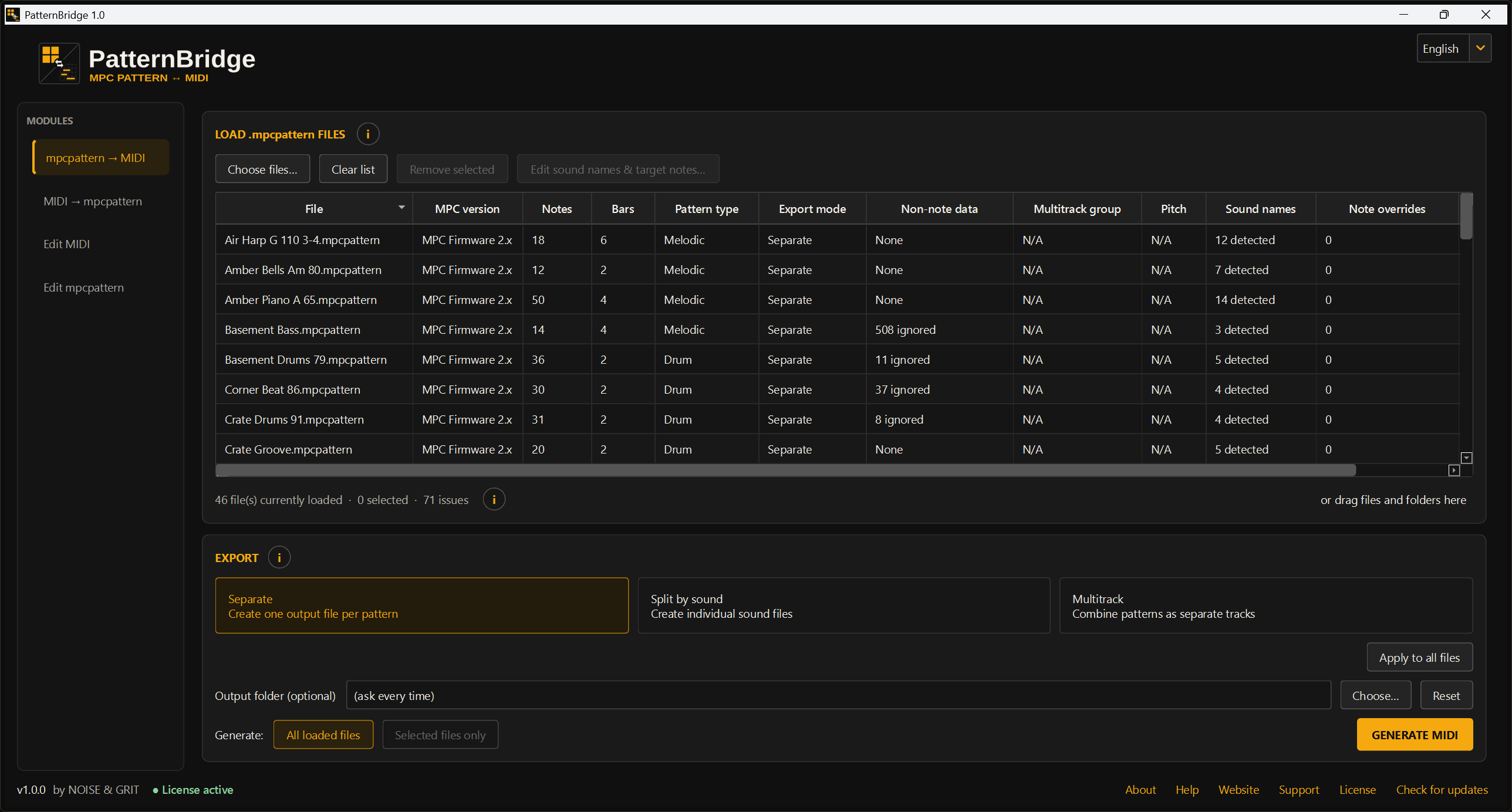Click the File column sort arrow

point(402,208)
